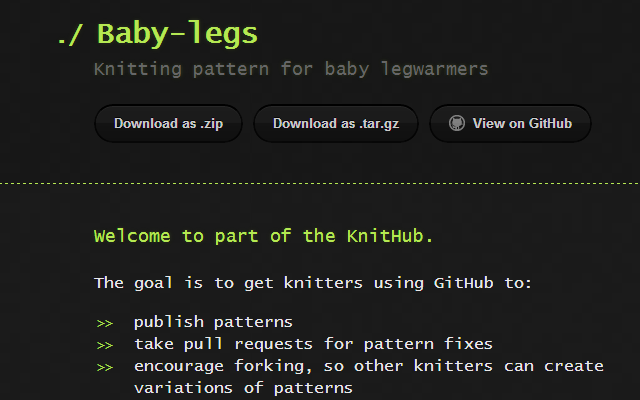Download the pattern as .tar.gz
This screenshot has width=640, height=400.
335,124
